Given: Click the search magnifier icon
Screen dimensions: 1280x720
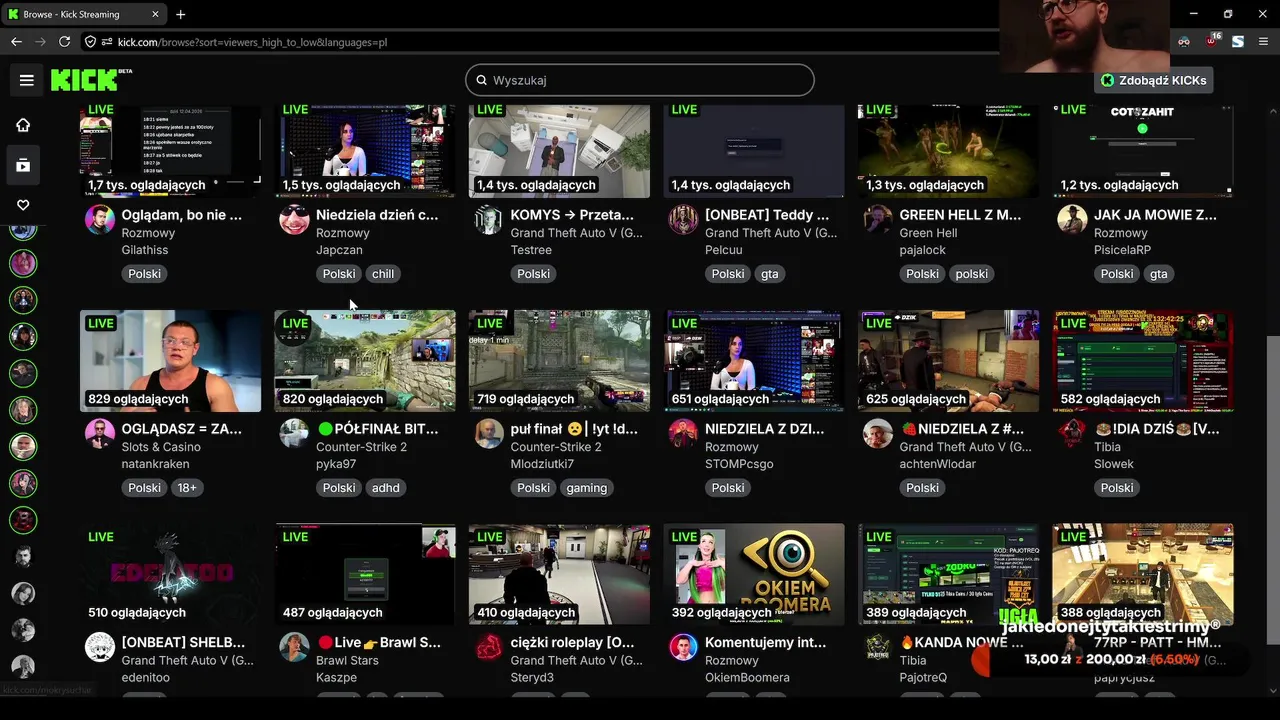Looking at the screenshot, I should coord(482,80).
